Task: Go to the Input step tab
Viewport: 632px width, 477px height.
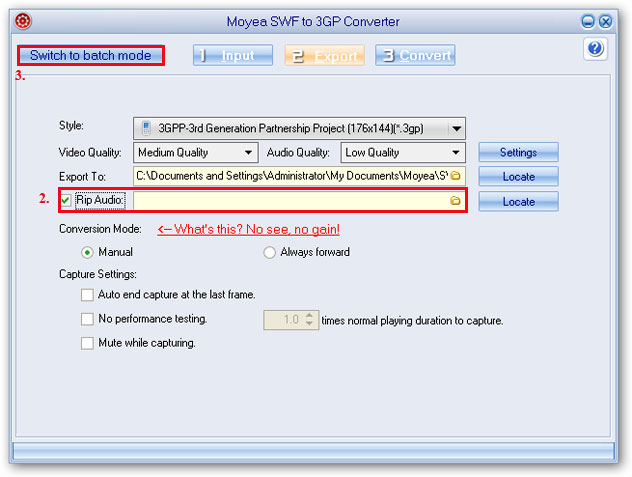Action: click(x=233, y=55)
